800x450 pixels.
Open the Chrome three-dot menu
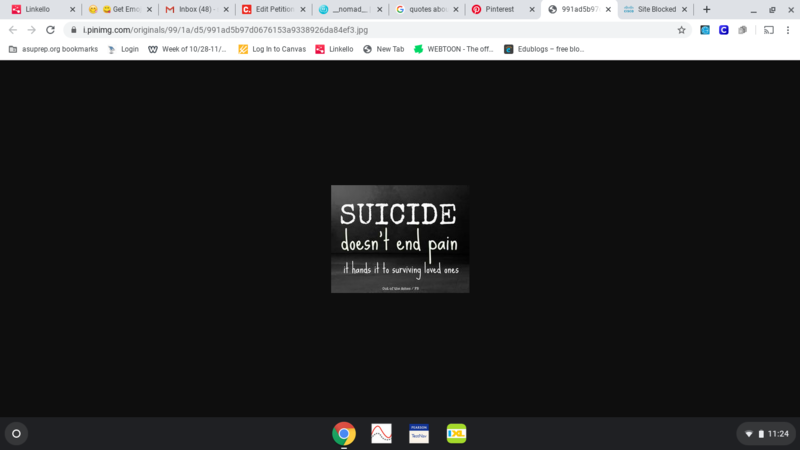[788, 30]
